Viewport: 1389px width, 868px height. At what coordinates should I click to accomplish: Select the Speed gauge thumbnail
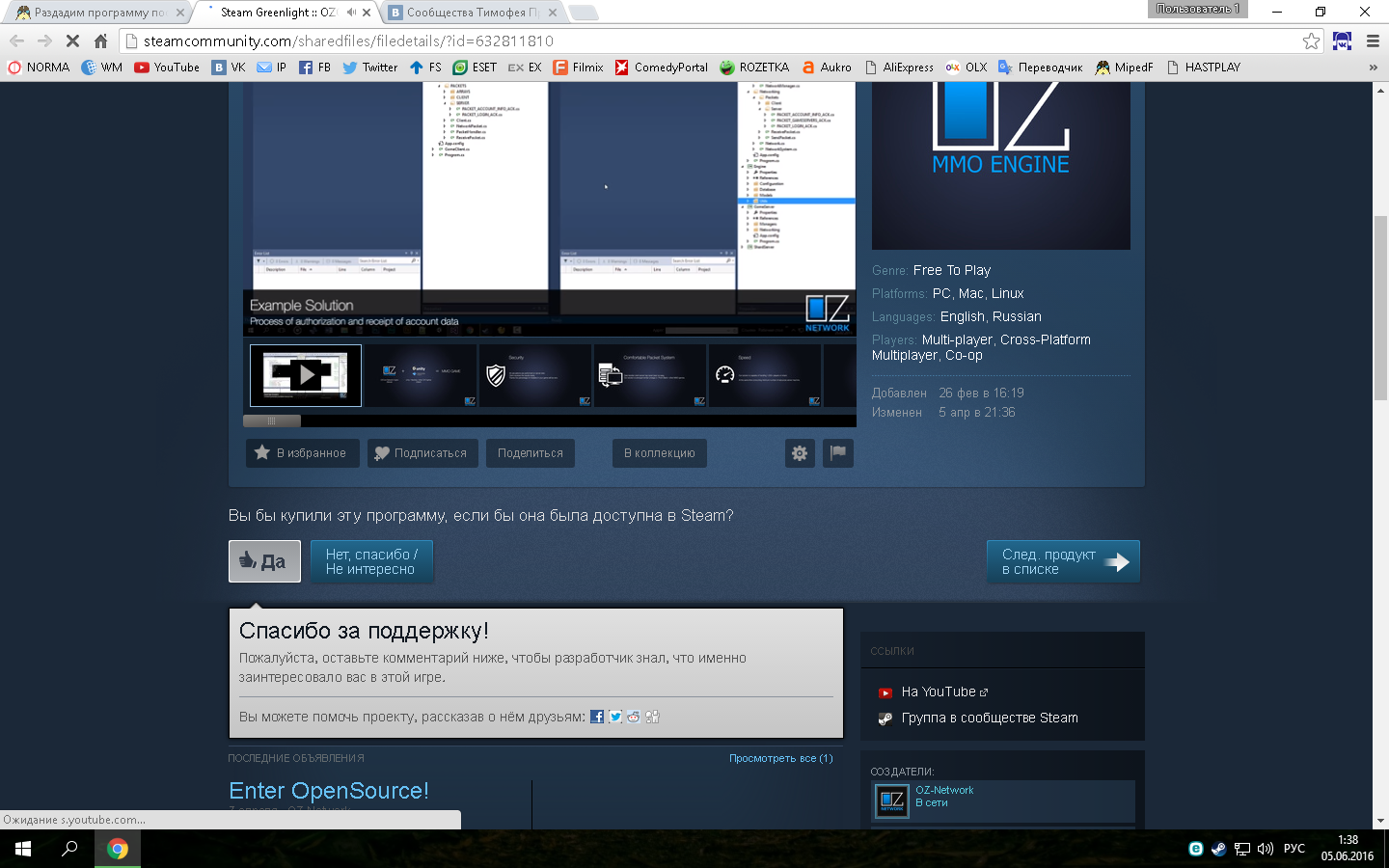tap(764, 375)
